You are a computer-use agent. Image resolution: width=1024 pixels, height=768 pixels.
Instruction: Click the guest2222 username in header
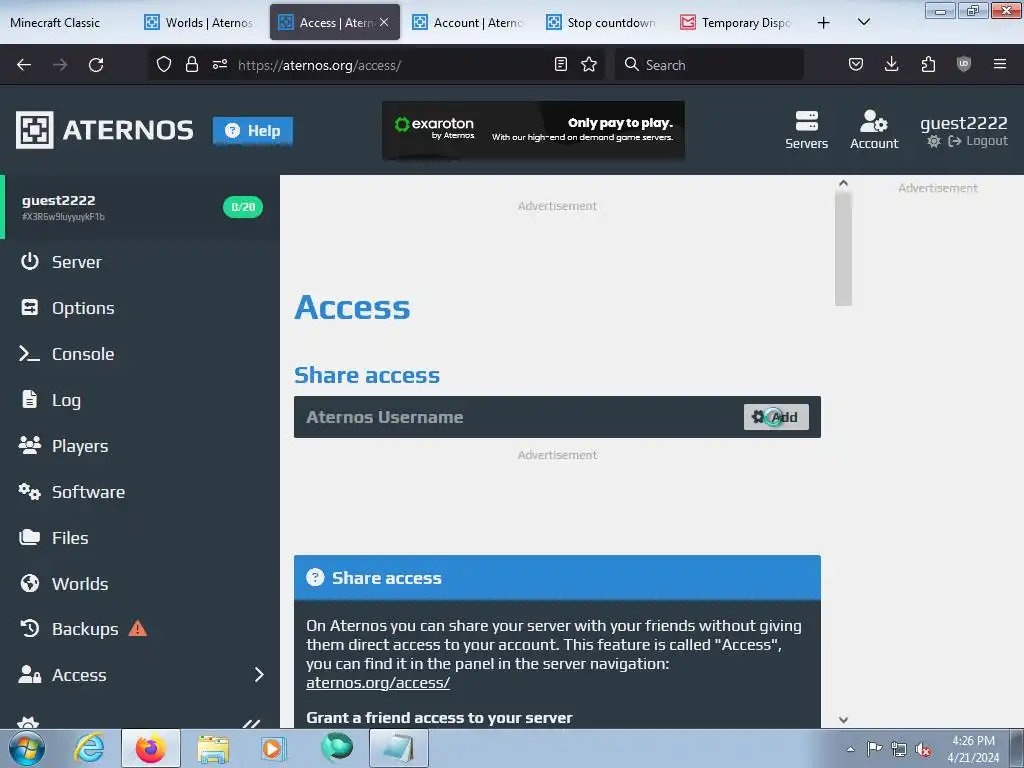tap(963, 123)
